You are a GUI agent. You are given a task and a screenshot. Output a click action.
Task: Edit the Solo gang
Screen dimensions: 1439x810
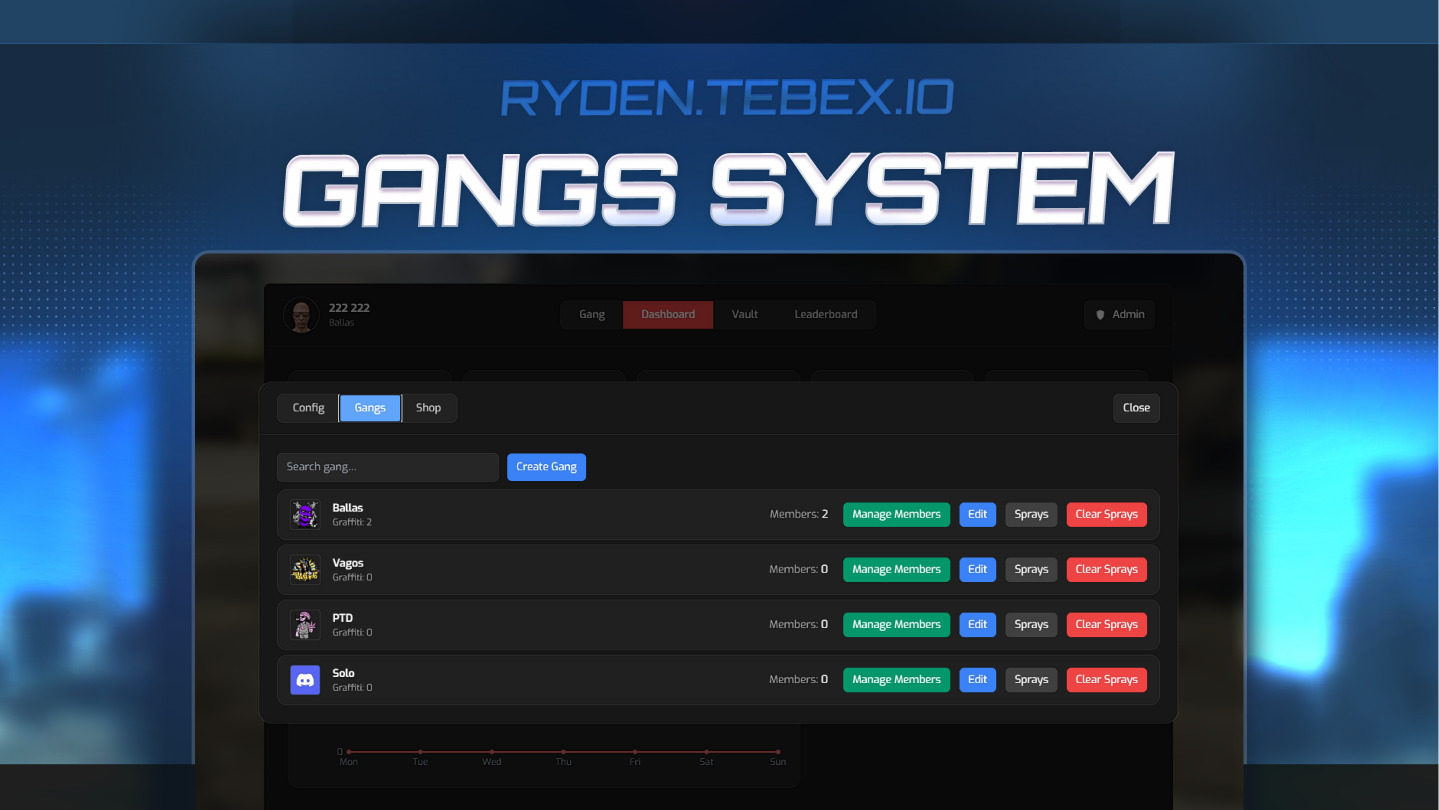coord(978,680)
